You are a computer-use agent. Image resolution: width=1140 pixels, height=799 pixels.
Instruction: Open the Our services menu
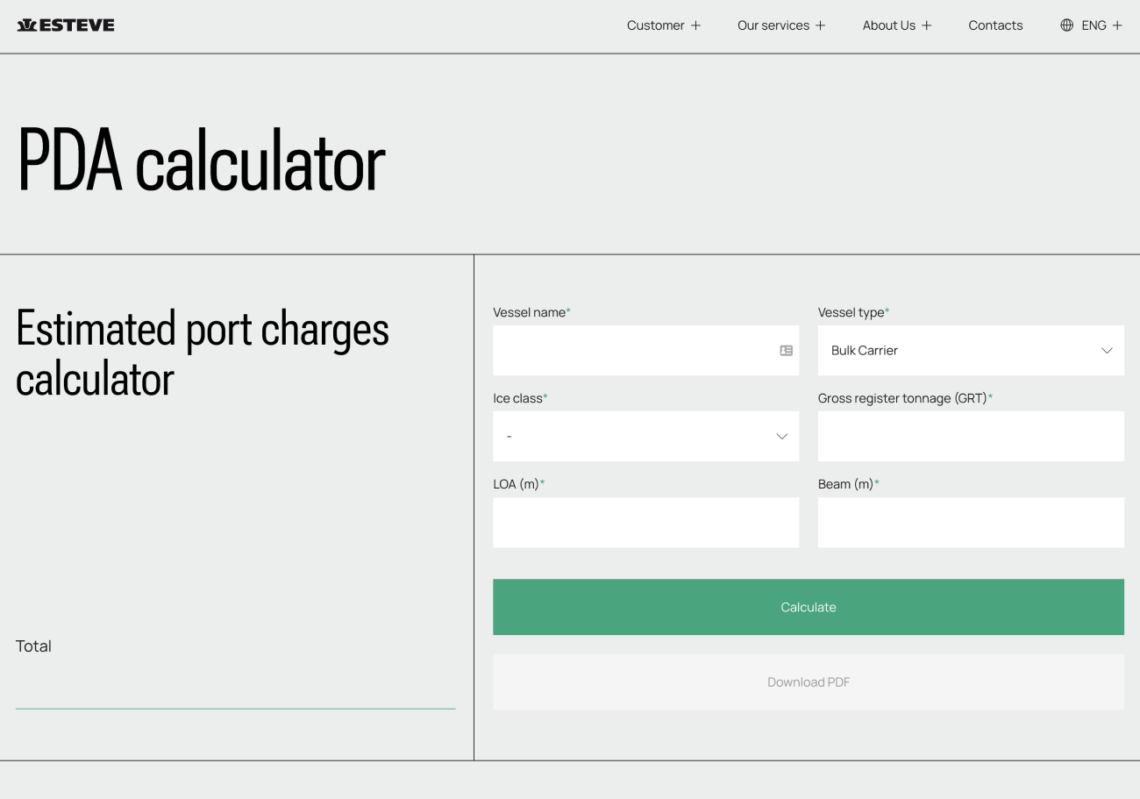773,26
